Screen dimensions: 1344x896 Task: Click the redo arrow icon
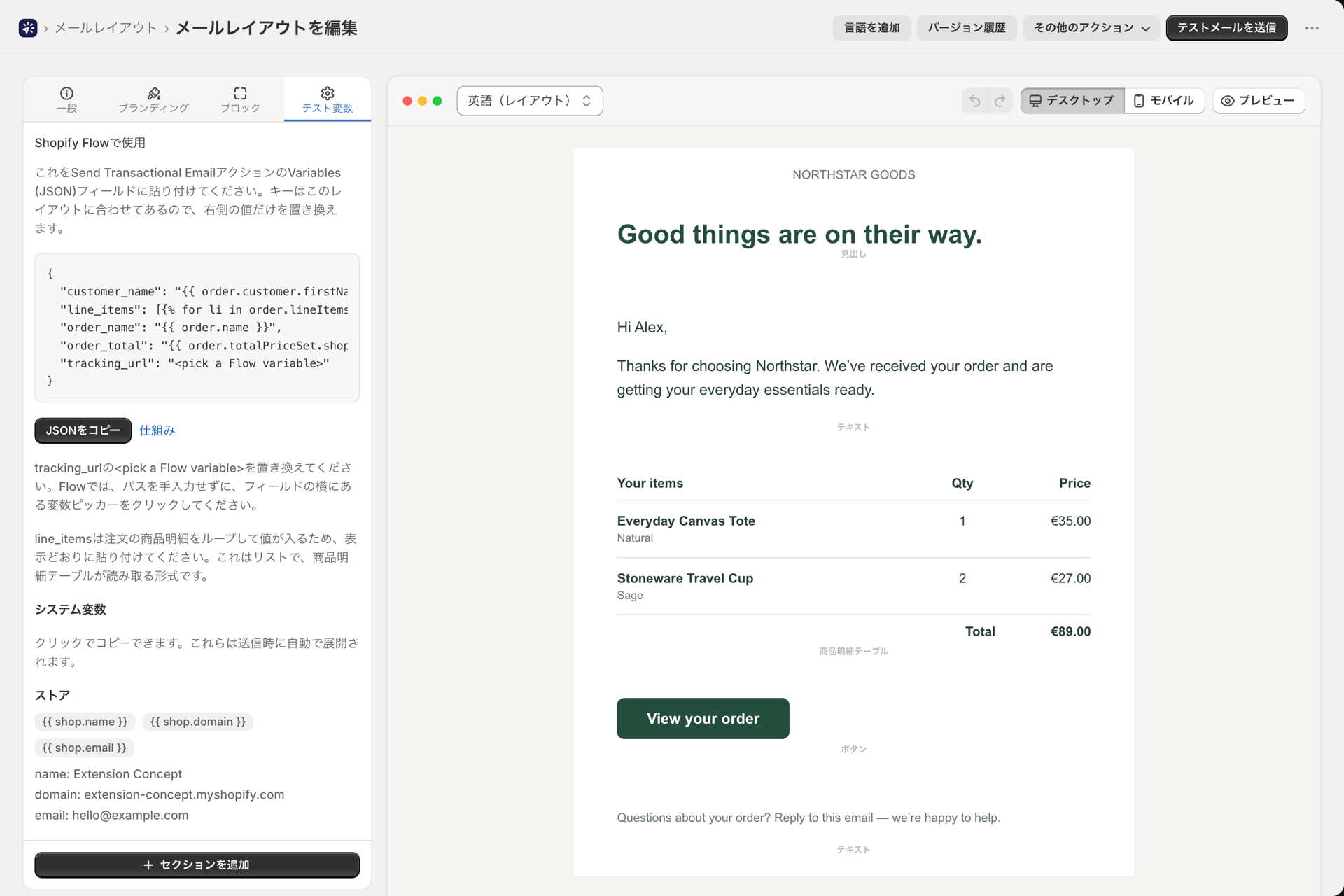click(1000, 101)
